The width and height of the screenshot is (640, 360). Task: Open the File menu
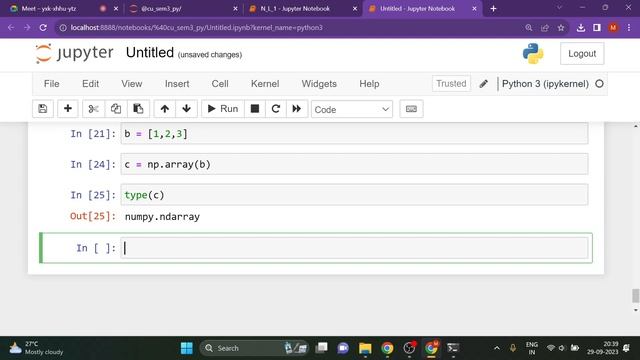51,84
